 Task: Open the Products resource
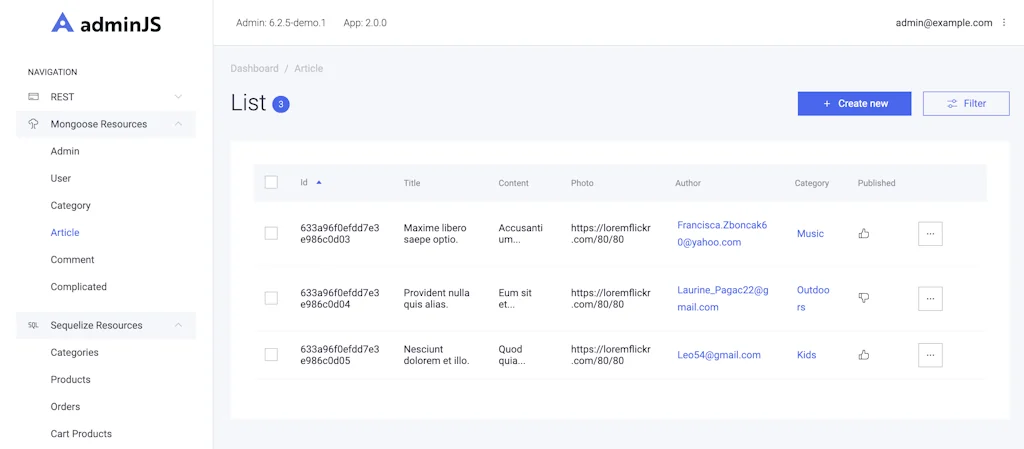pyautogui.click(x=71, y=379)
